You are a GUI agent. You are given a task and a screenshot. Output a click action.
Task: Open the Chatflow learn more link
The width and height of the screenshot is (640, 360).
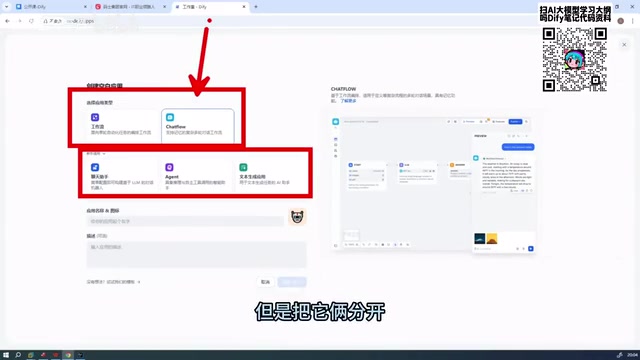(348, 101)
